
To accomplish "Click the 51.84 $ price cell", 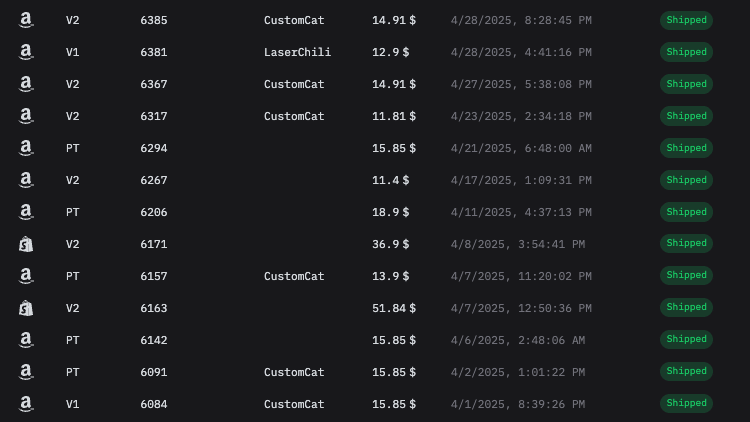I will [394, 308].
